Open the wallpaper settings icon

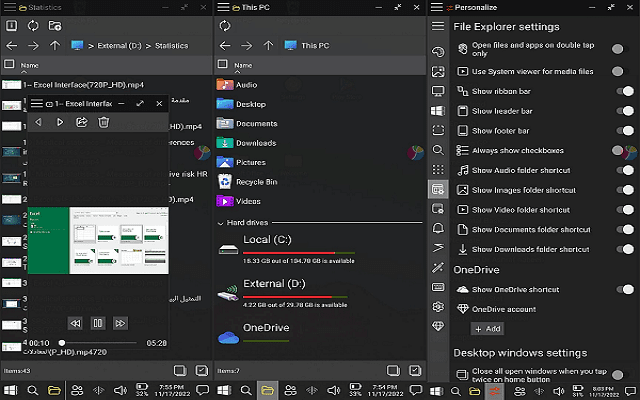click(x=438, y=72)
